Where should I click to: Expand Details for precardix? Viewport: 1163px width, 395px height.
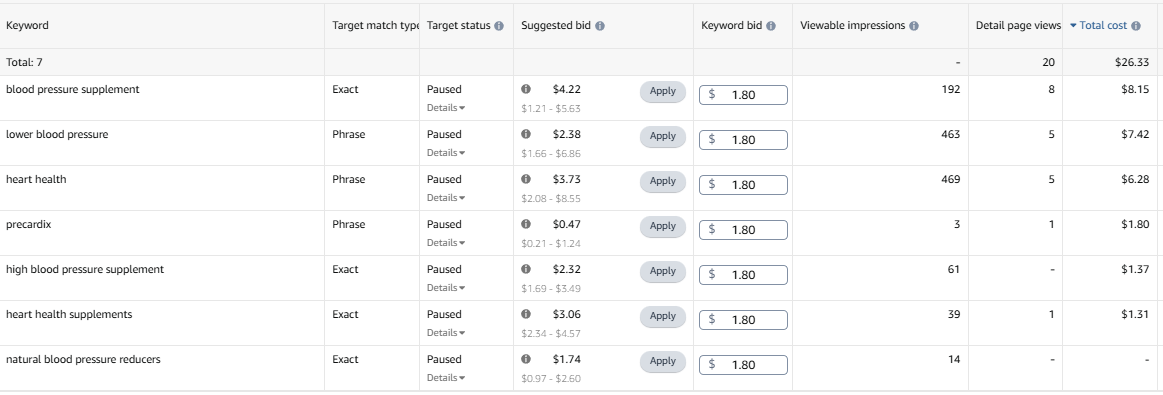446,242
